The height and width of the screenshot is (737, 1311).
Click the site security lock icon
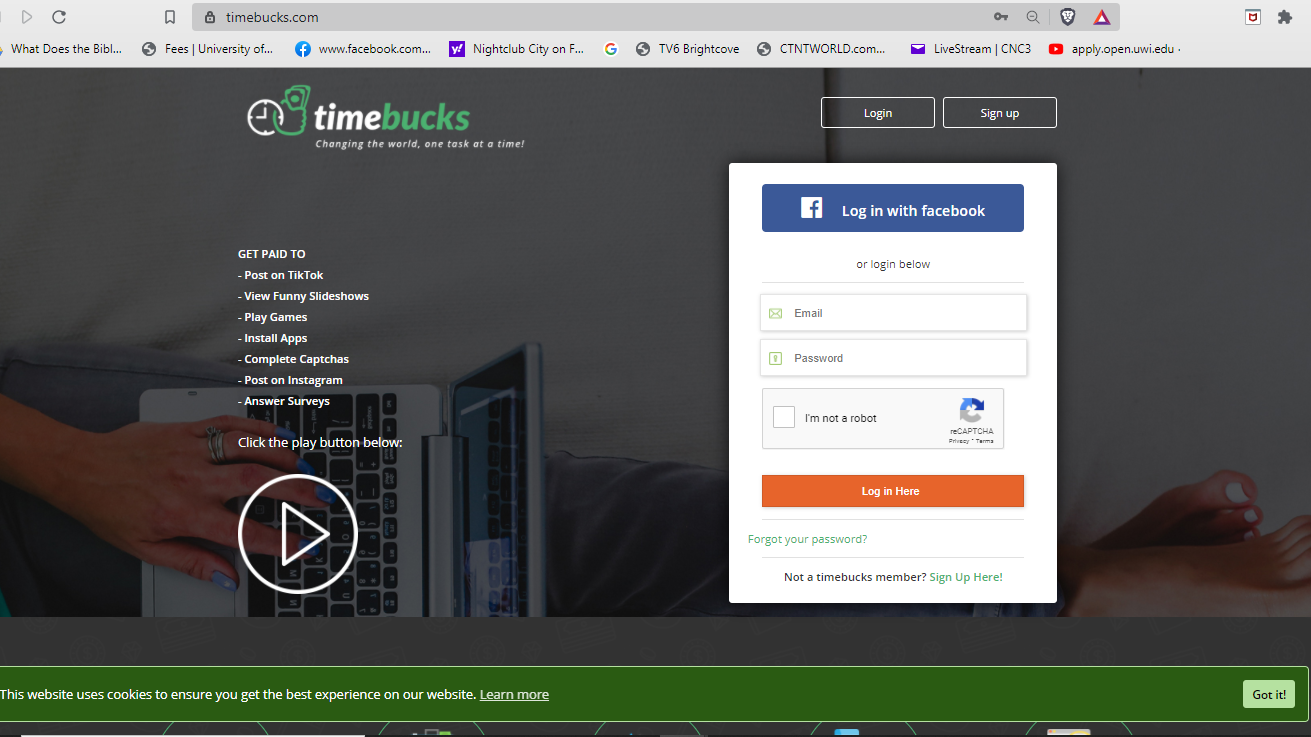click(x=208, y=17)
